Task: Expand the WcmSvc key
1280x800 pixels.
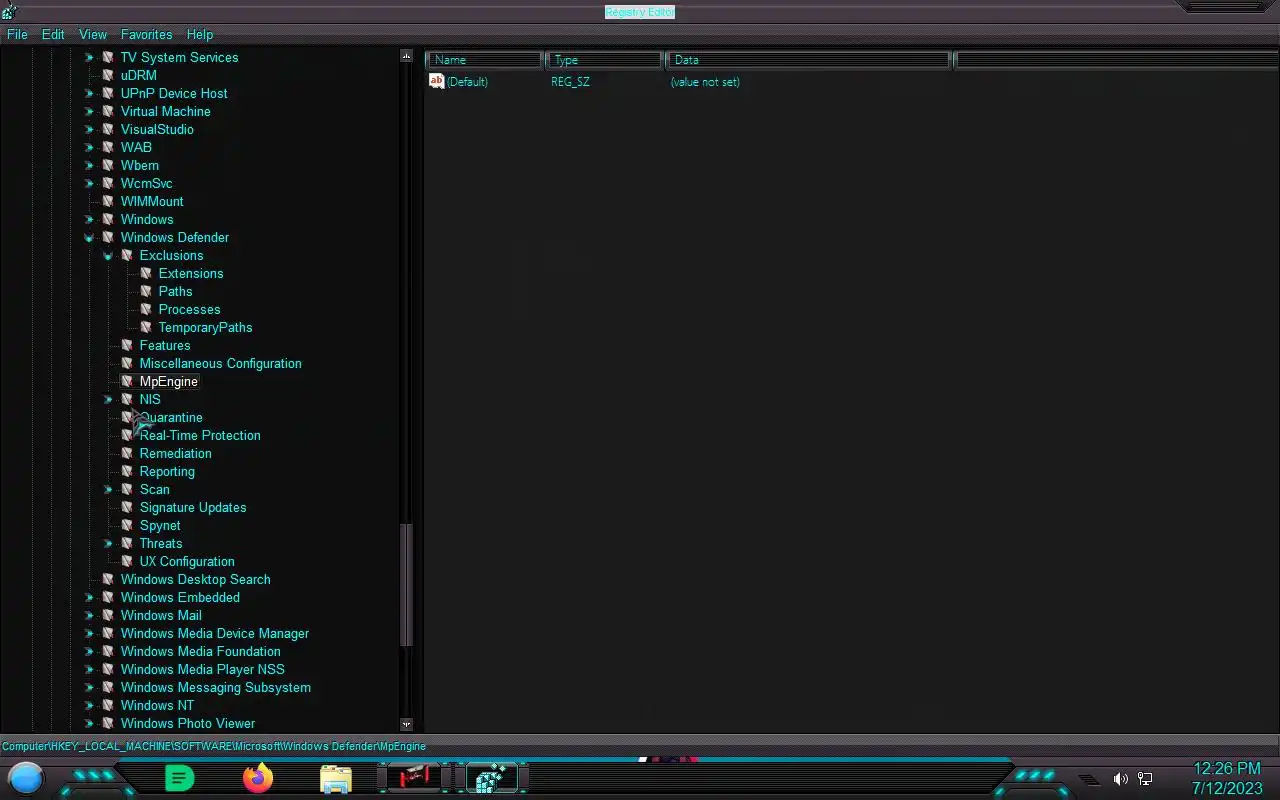Action: pyautogui.click(x=89, y=184)
